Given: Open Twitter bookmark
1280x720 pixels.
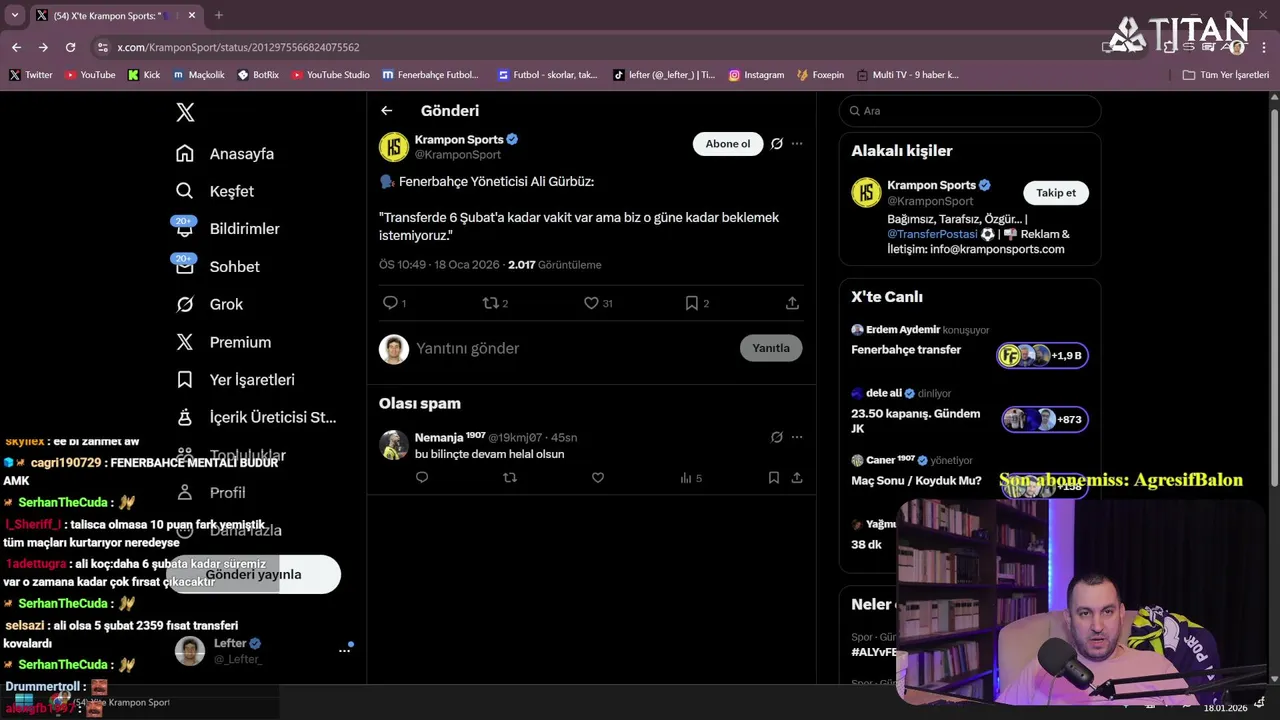Looking at the screenshot, I should coord(31,75).
